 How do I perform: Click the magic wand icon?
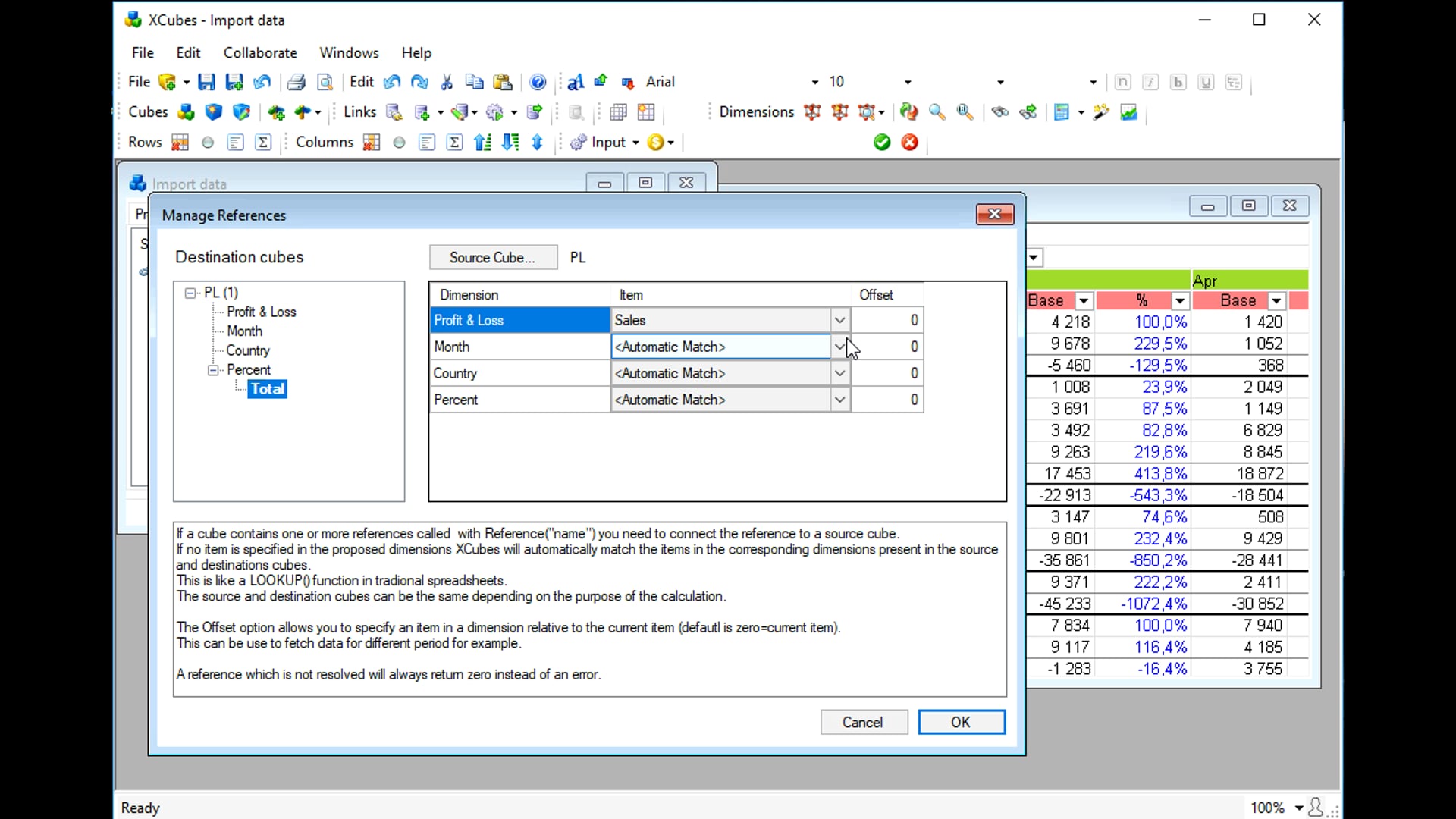(x=1101, y=112)
